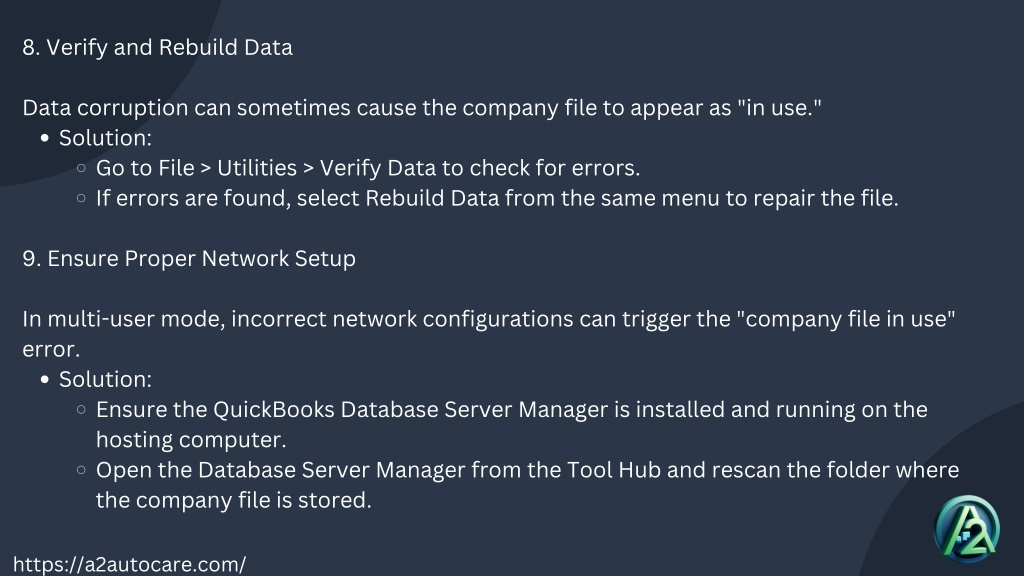Click the hollow bullet before 'If errors are found'
This screenshot has height=576, width=1024.
[81, 198]
